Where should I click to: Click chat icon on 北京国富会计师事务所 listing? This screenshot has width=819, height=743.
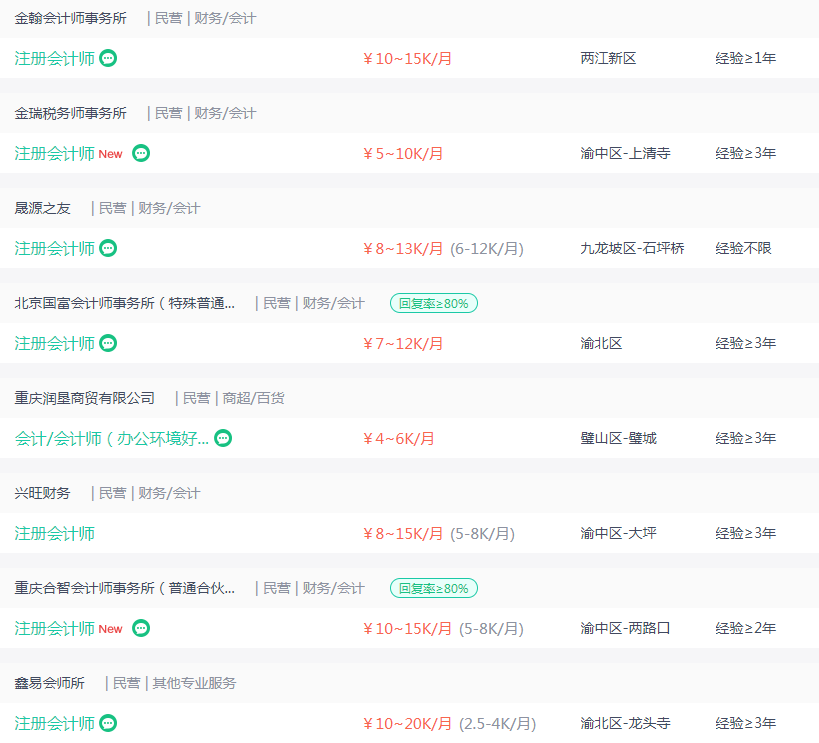point(108,343)
